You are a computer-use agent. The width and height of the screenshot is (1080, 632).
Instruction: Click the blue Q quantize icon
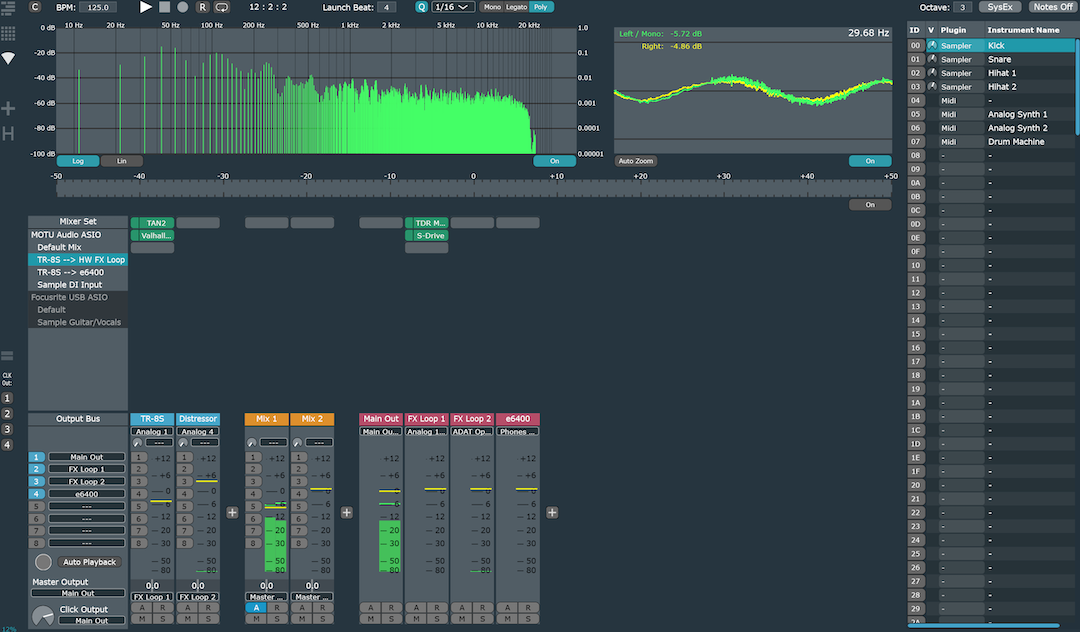pyautogui.click(x=421, y=7)
